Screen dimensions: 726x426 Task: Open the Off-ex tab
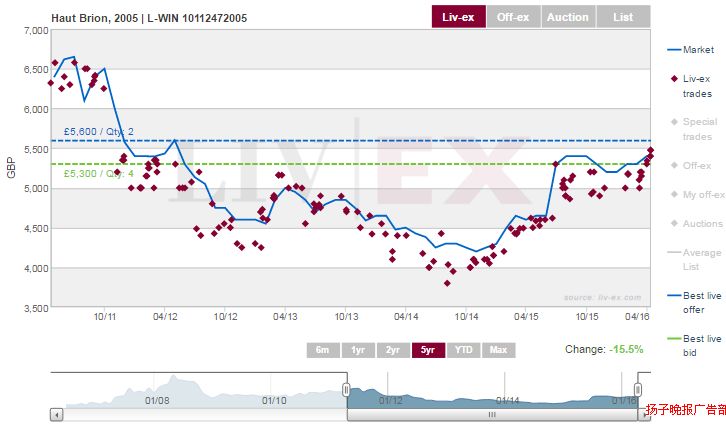513,17
